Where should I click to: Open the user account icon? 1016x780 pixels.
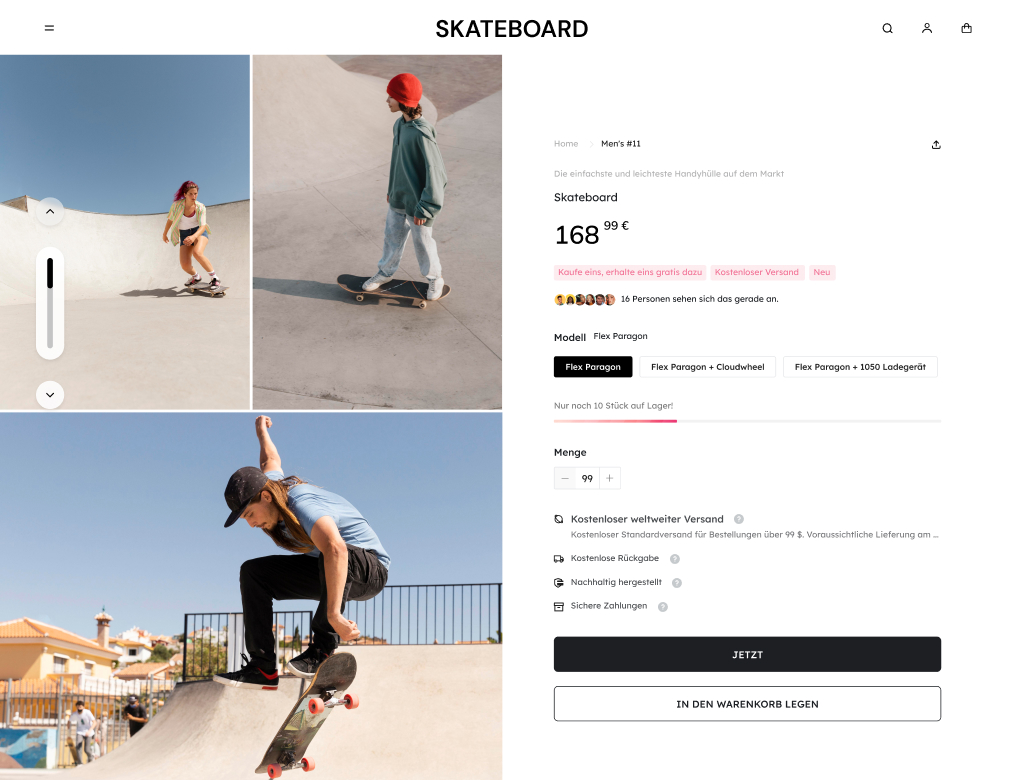coord(927,29)
